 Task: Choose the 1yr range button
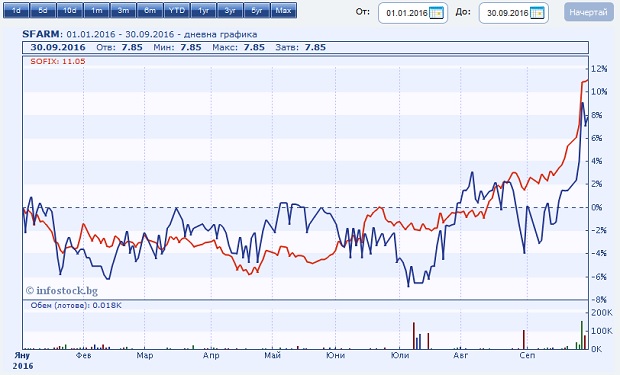[x=204, y=11]
